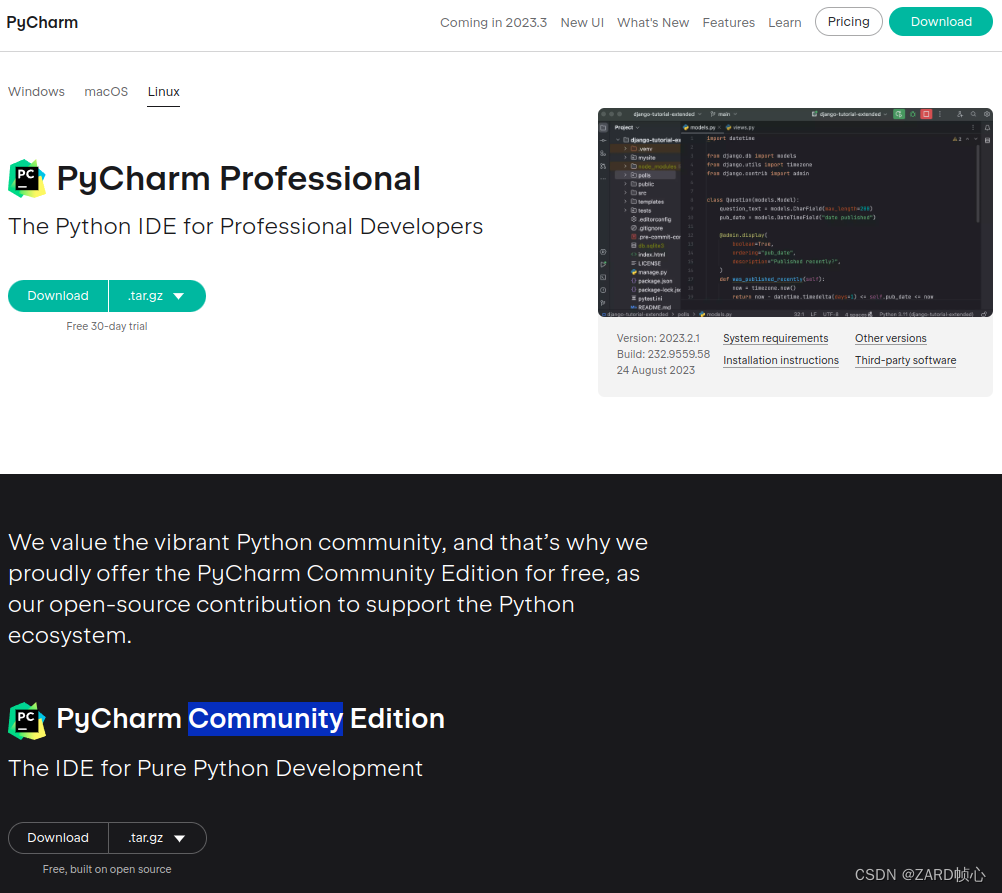Open the System requirements link

775,338
